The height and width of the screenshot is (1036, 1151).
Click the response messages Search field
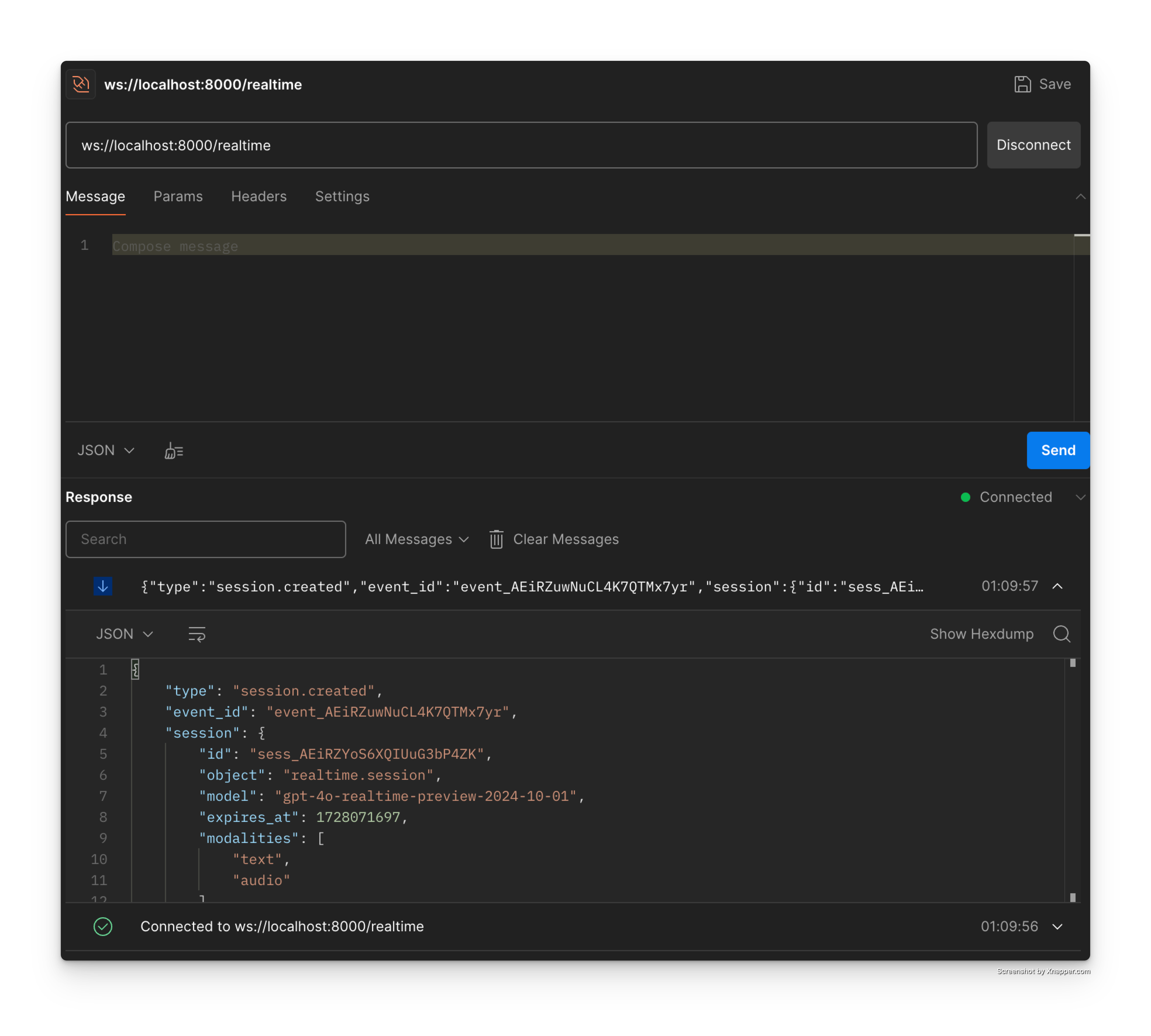pyautogui.click(x=205, y=539)
